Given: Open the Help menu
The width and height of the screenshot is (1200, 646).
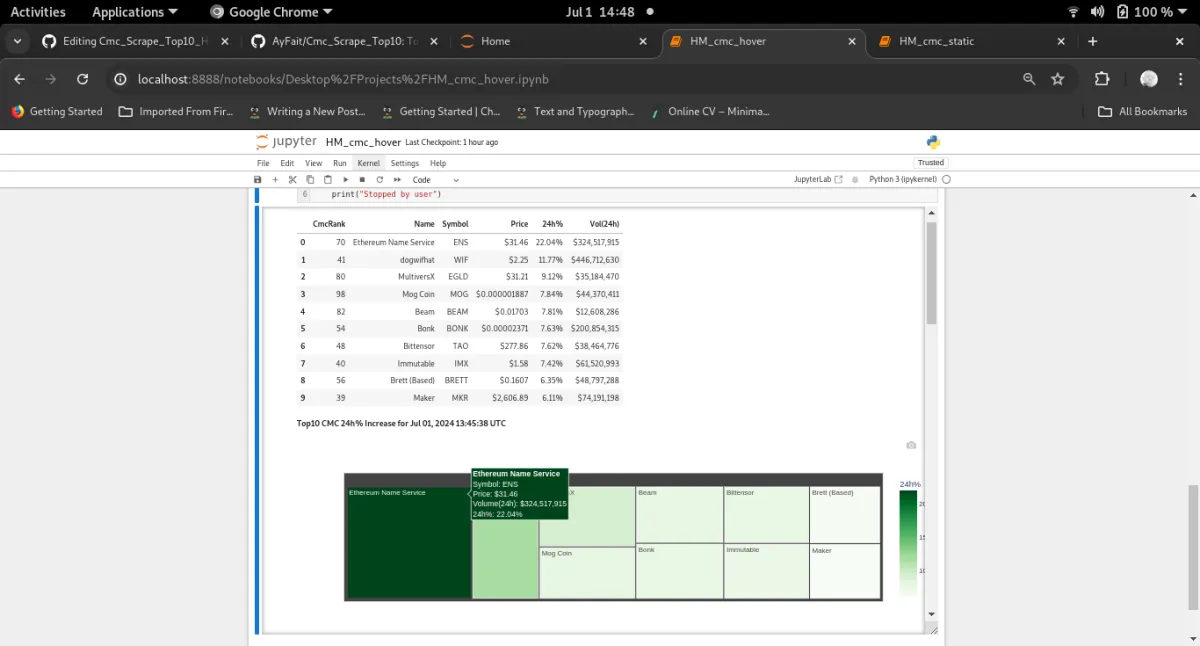Looking at the screenshot, I should pos(438,163).
